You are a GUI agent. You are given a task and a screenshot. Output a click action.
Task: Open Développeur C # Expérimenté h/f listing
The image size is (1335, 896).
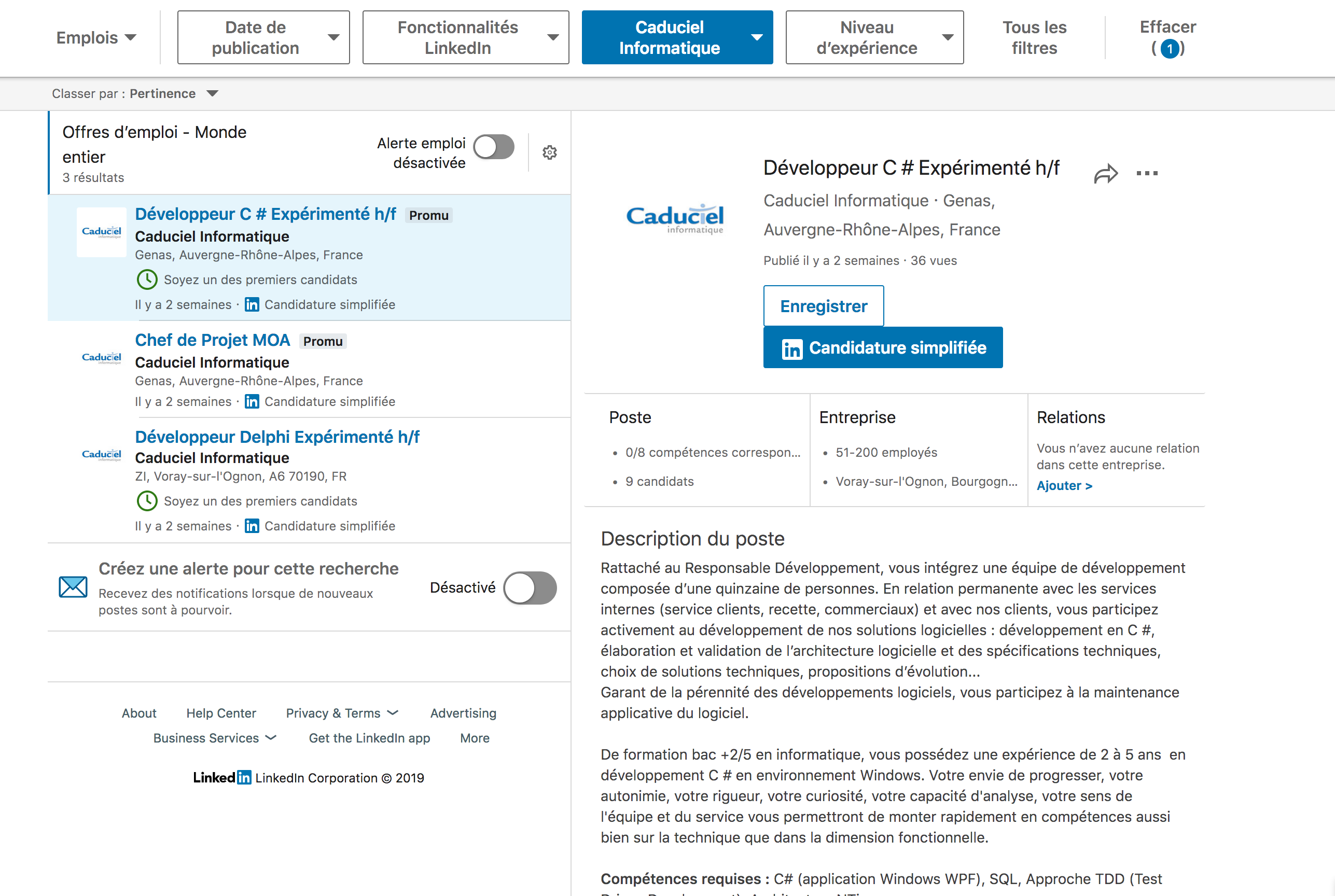(265, 214)
